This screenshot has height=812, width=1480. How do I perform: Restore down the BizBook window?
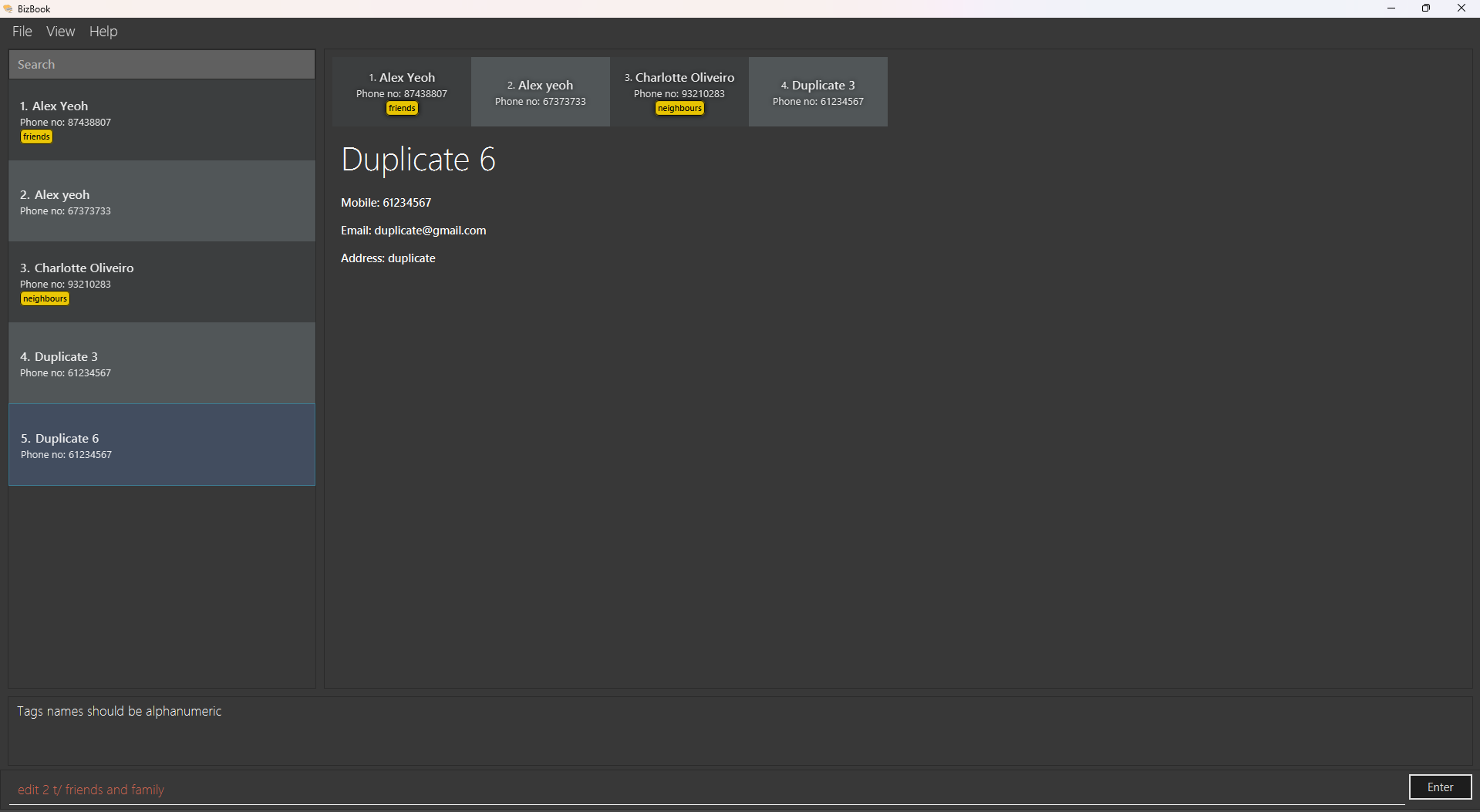[1426, 8]
